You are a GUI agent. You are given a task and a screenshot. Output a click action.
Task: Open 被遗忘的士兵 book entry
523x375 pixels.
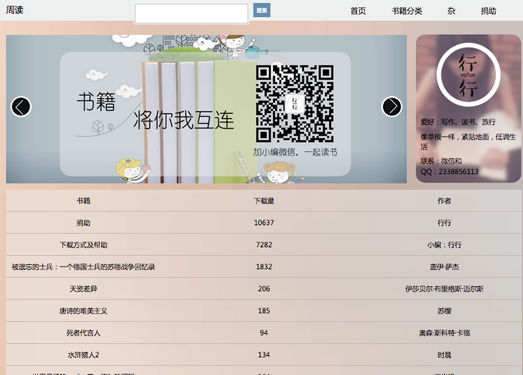click(83, 267)
